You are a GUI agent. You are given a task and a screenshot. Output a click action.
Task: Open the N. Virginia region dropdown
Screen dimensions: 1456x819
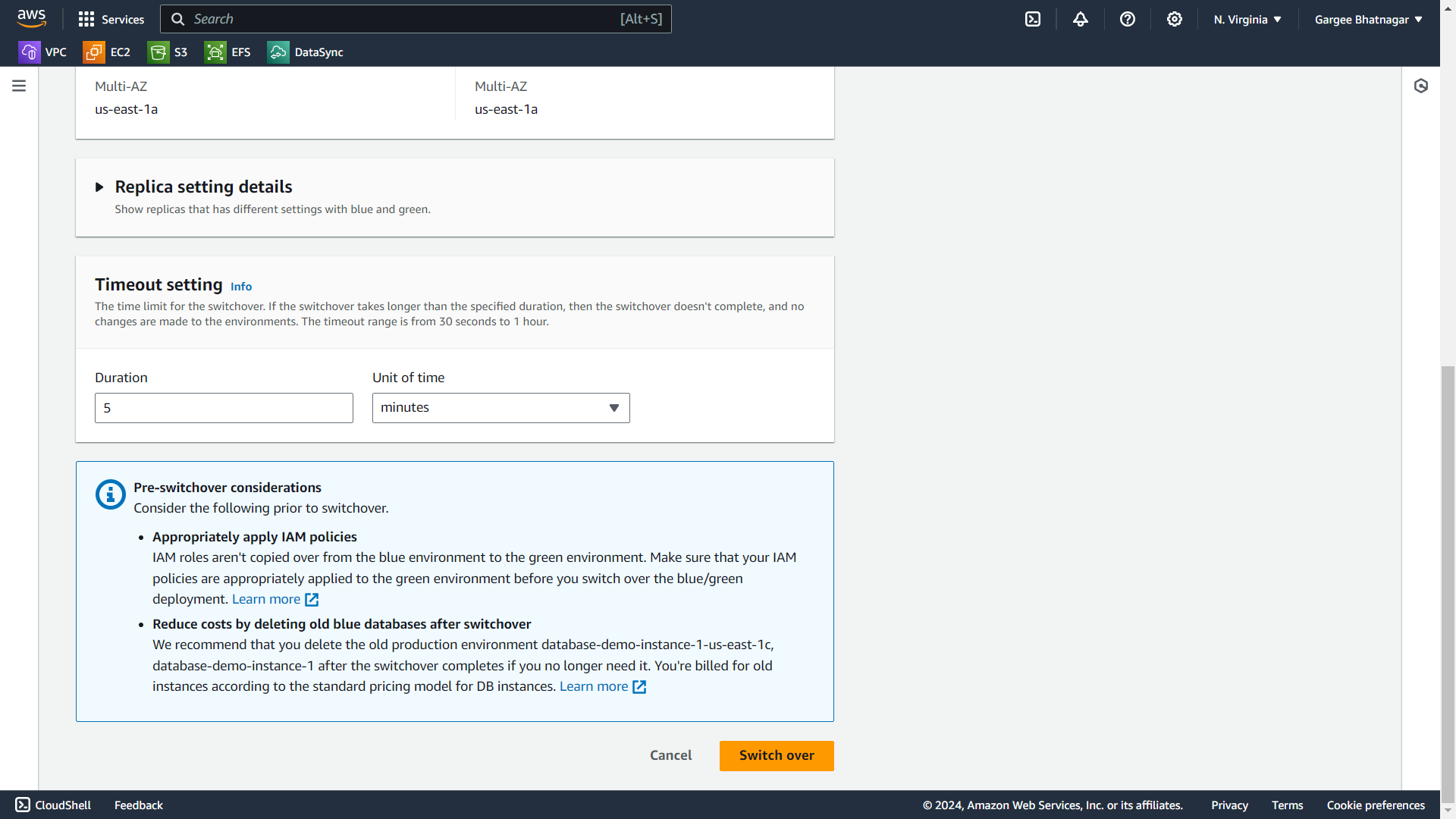coord(1247,19)
